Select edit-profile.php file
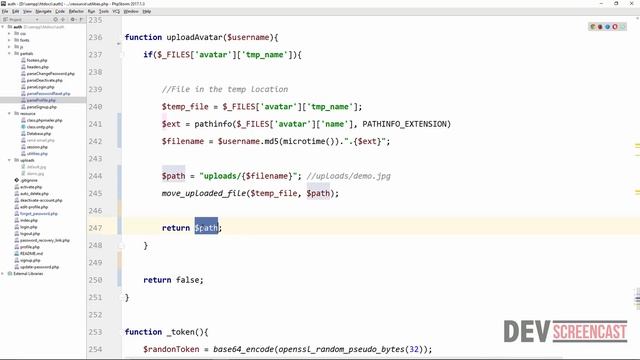Screen dimensions: 640x360 pos(31,207)
